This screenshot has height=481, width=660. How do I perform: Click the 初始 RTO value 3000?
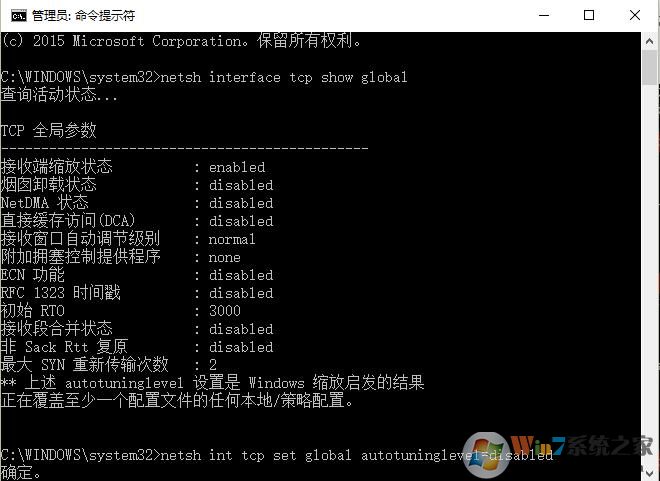pos(225,311)
